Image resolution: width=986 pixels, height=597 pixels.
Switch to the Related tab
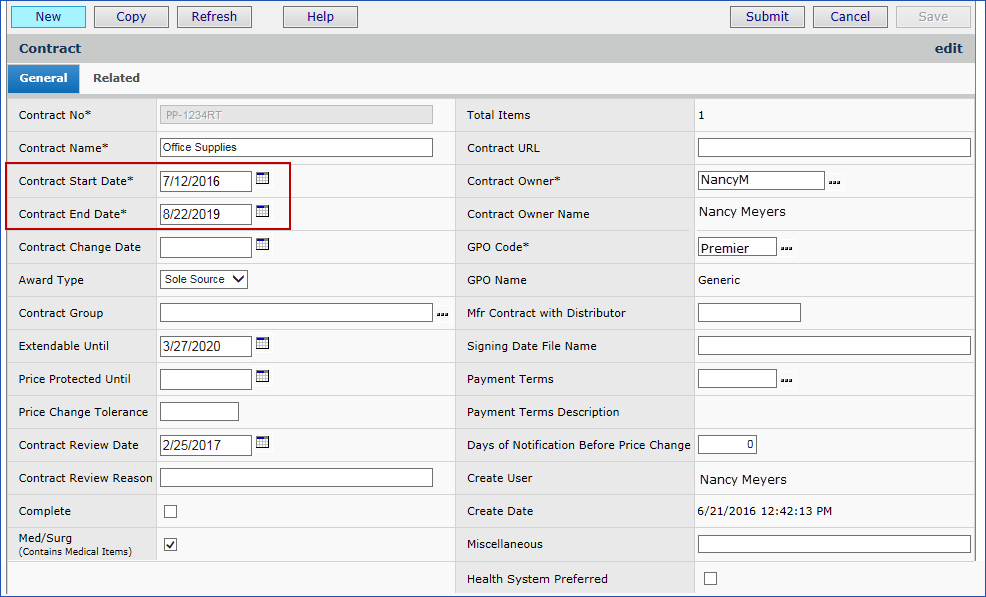coord(116,78)
